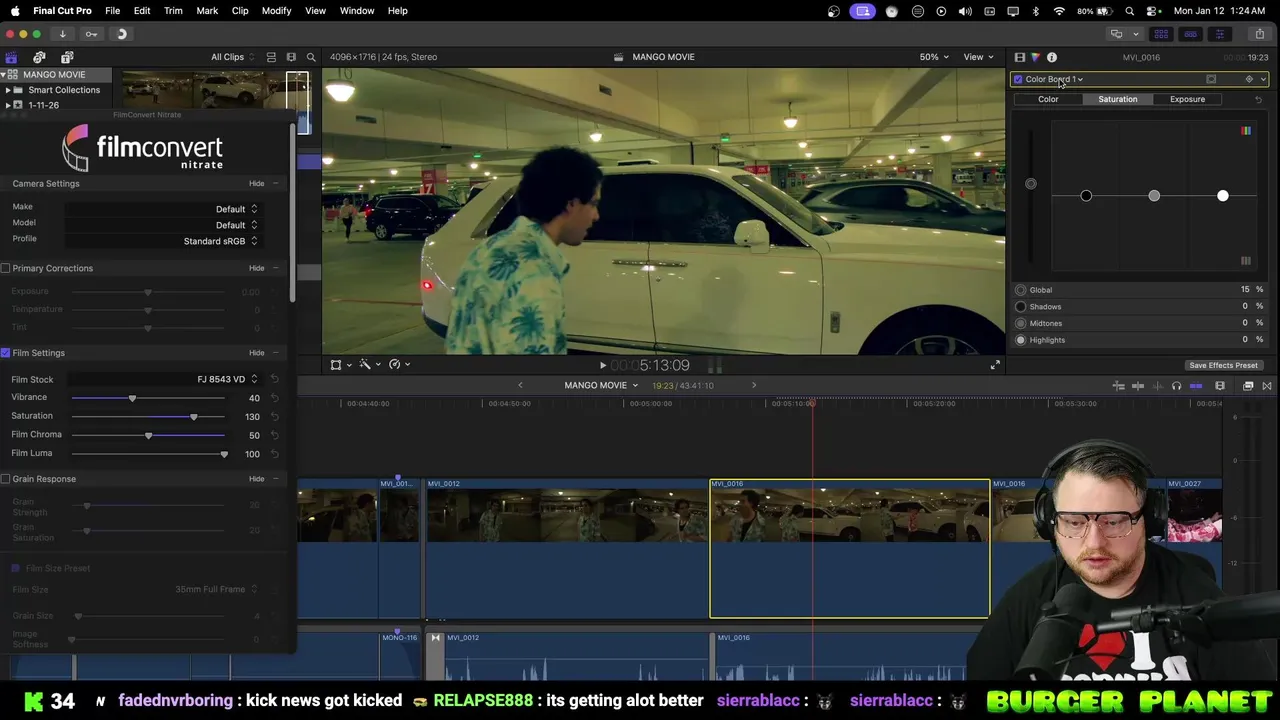Image resolution: width=1280 pixels, height=720 pixels.
Task: Expand the 1-11-26 event
Action: coord(7,105)
